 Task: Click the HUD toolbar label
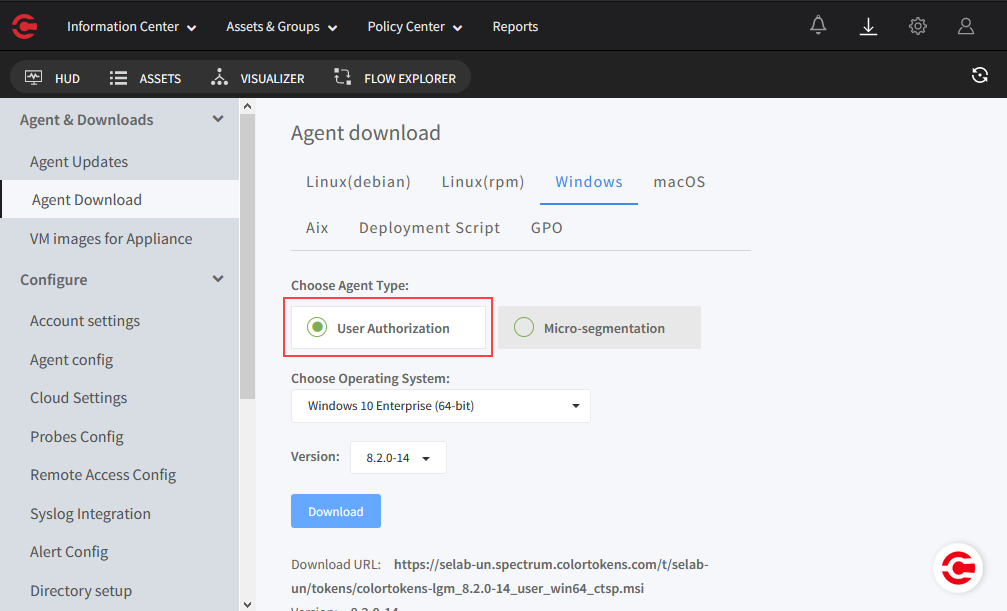(67, 78)
